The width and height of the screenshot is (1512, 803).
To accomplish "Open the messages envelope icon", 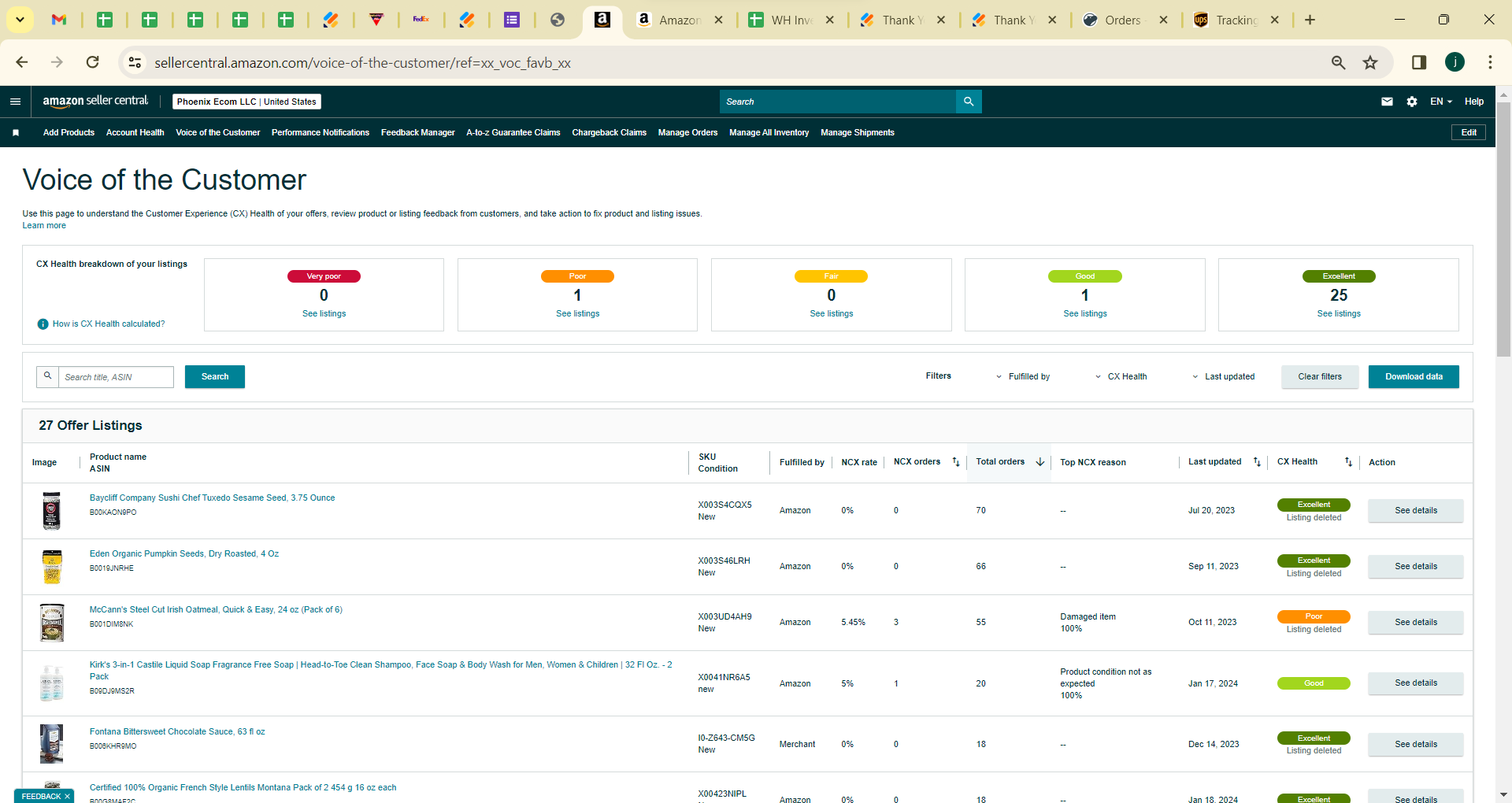I will (1387, 102).
